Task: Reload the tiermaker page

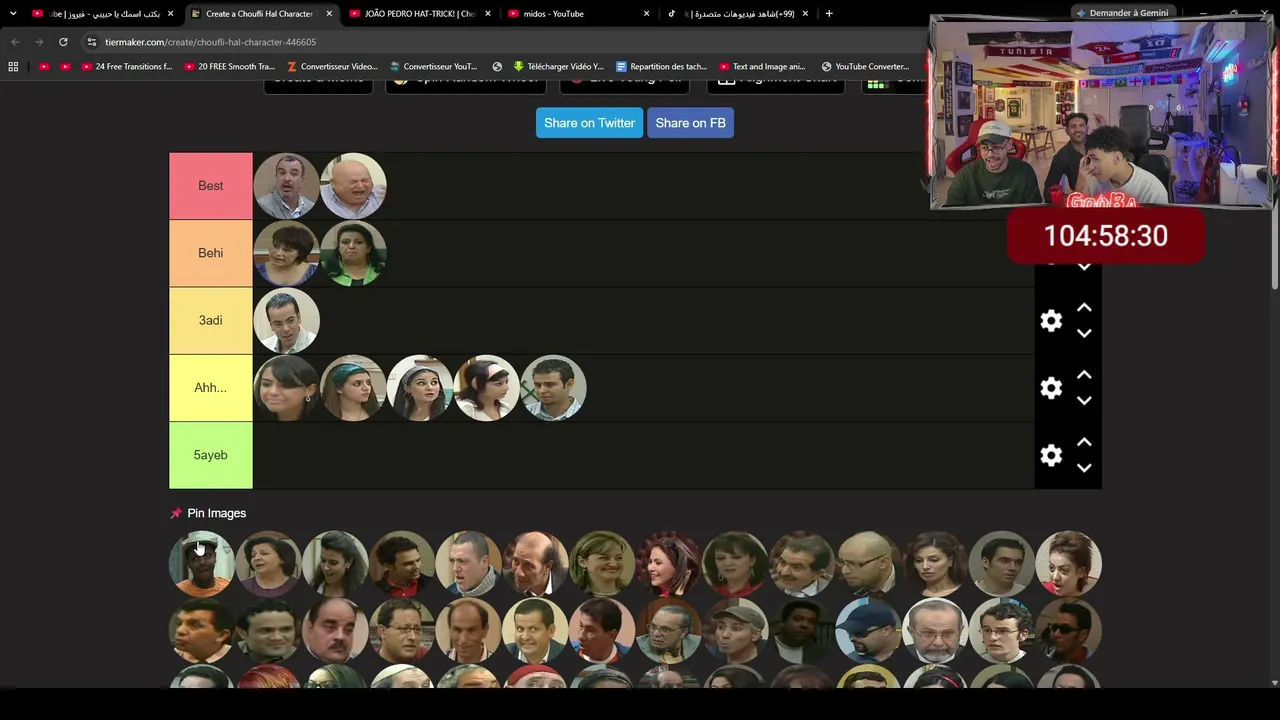Action: click(63, 42)
